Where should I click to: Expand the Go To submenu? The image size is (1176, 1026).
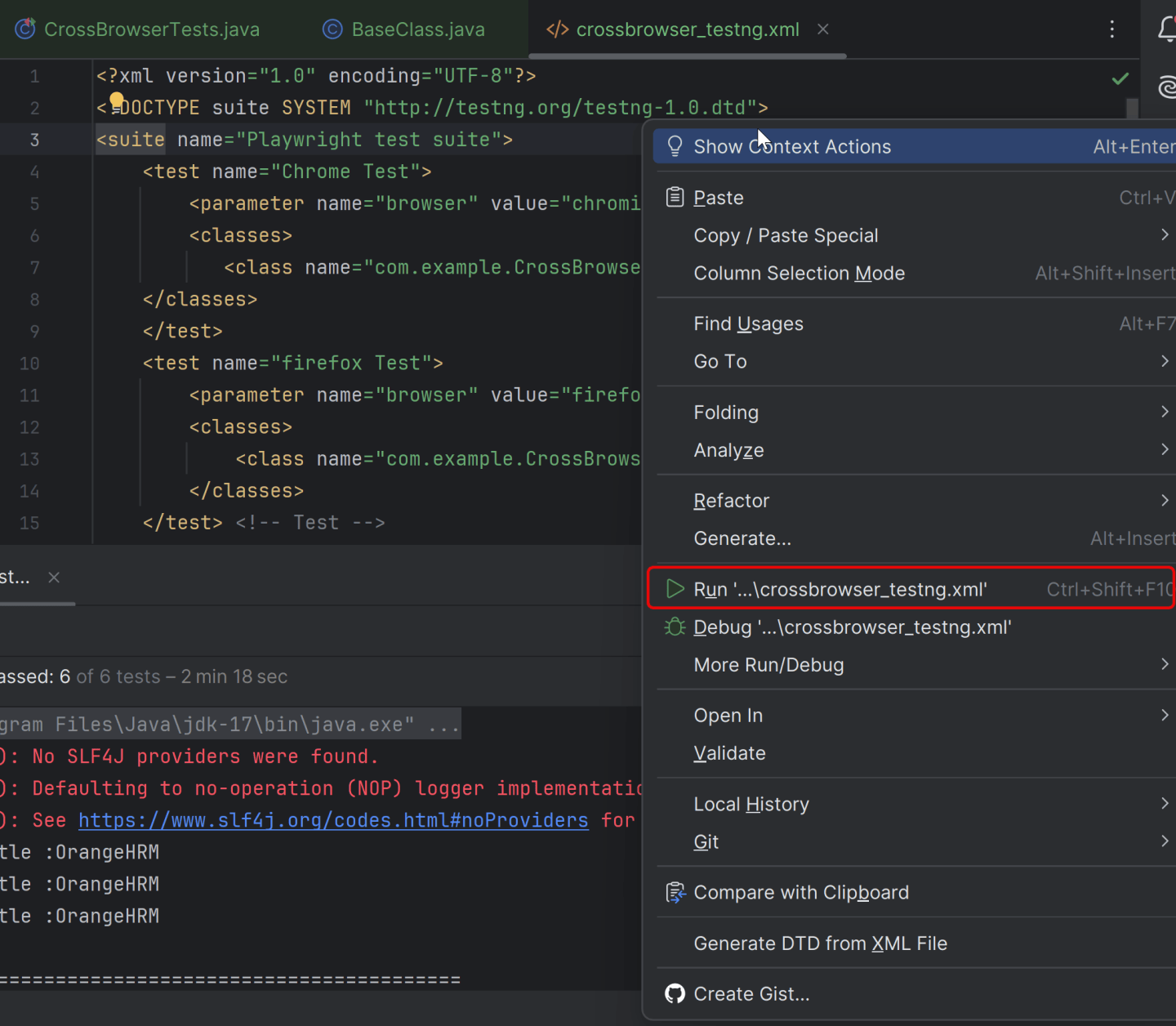point(1165,360)
